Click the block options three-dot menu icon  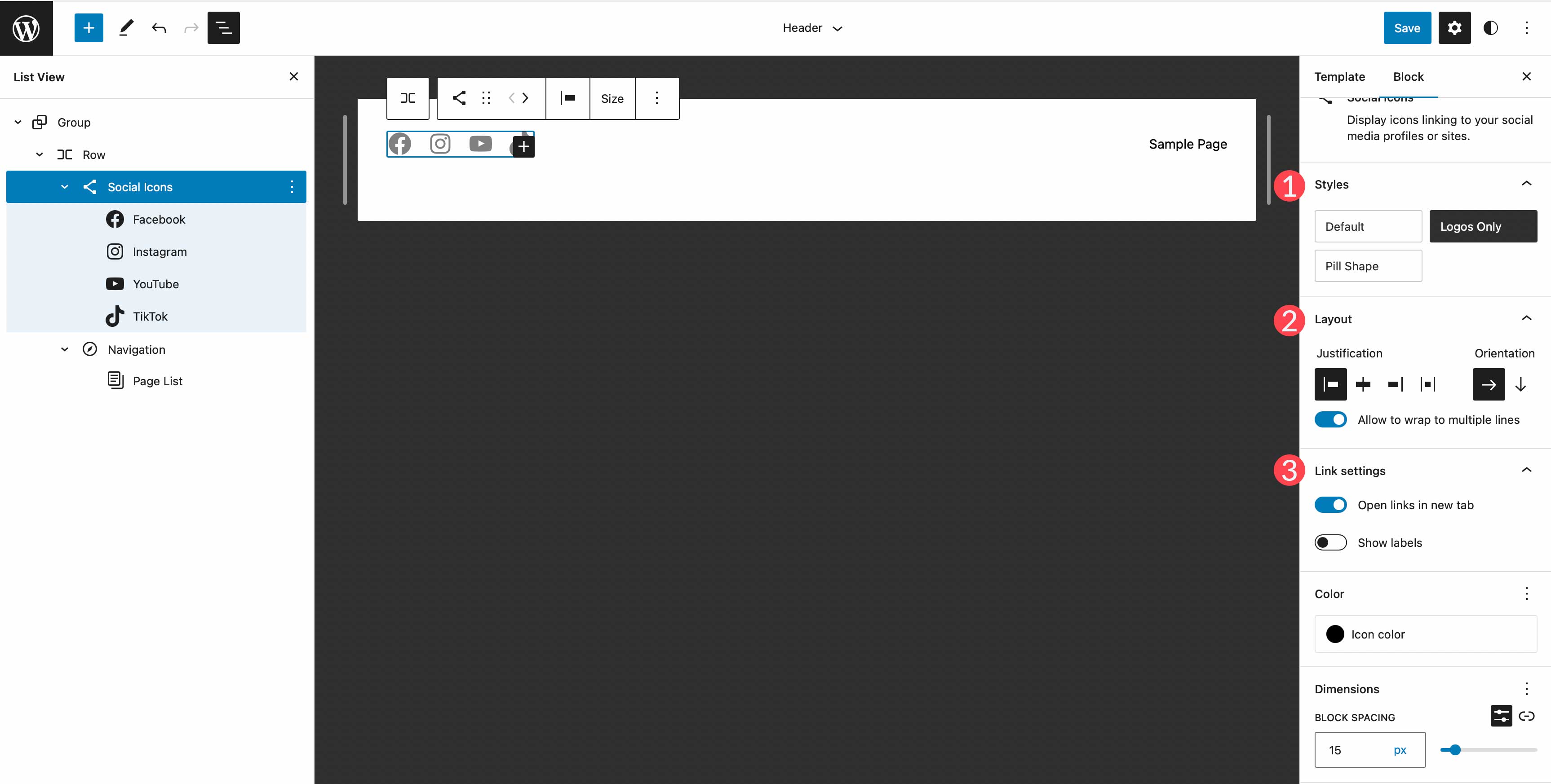656,97
